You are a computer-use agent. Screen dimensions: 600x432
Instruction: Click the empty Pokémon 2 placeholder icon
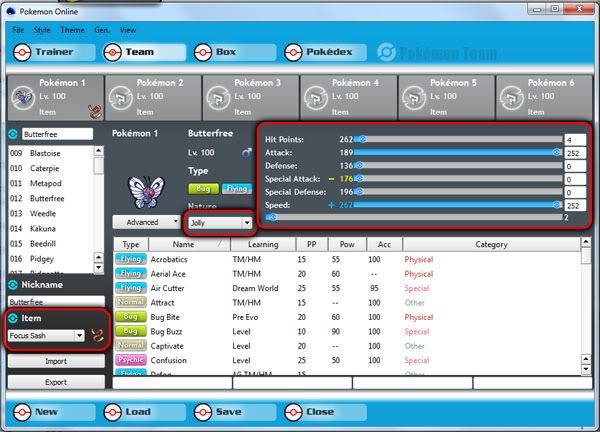120,98
